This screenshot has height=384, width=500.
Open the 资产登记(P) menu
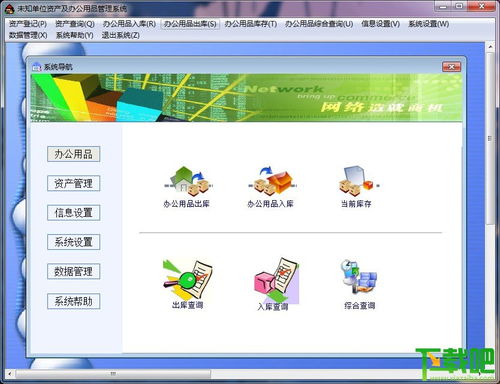[28, 24]
